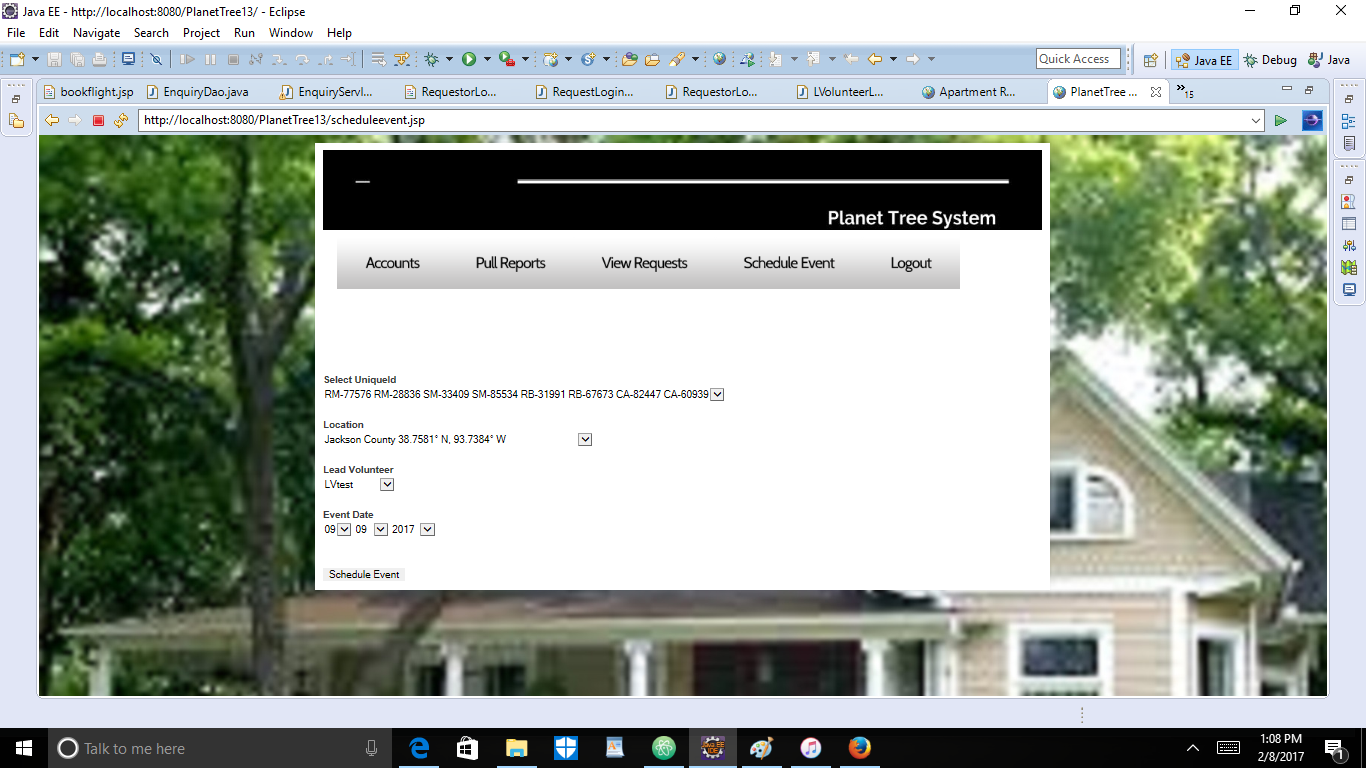Screen dimensions: 1366x768
Task: Click the Pull Reports navigation link
Action: click(x=510, y=263)
